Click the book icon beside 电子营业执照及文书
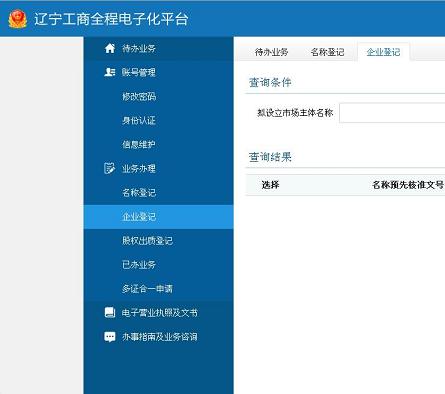 pos(110,312)
